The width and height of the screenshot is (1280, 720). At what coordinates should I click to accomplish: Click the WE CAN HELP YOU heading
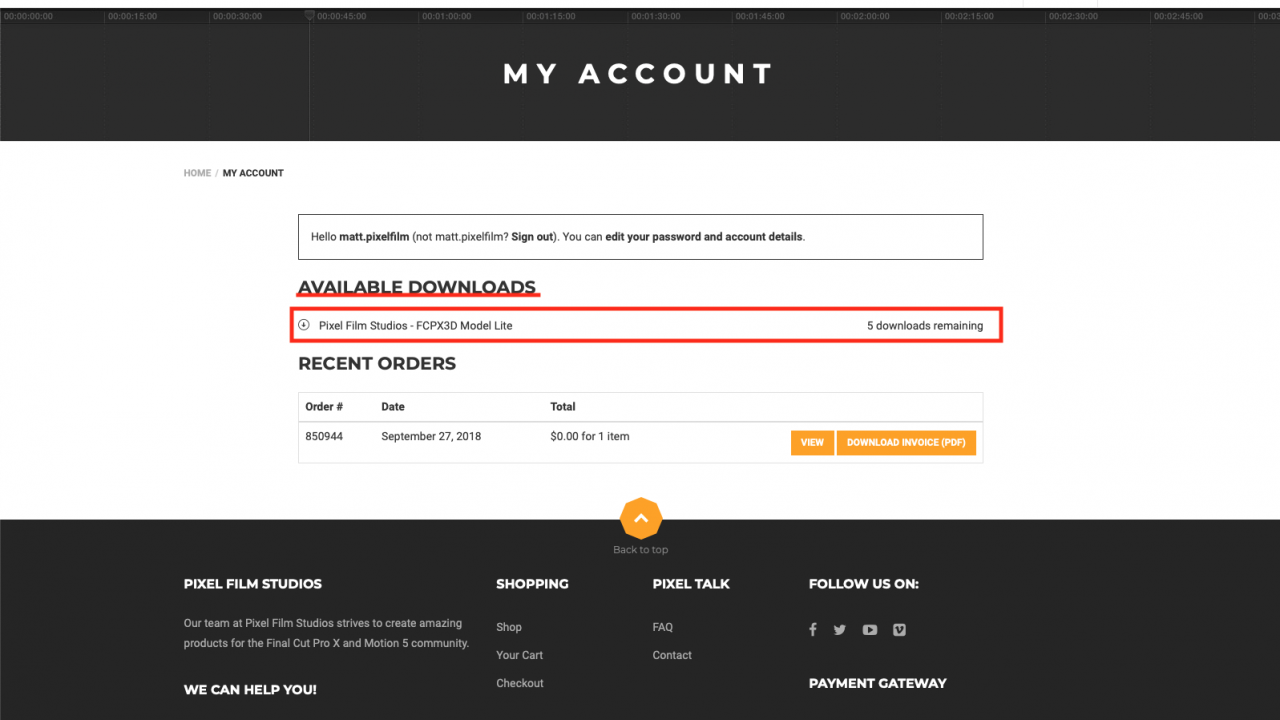250,690
